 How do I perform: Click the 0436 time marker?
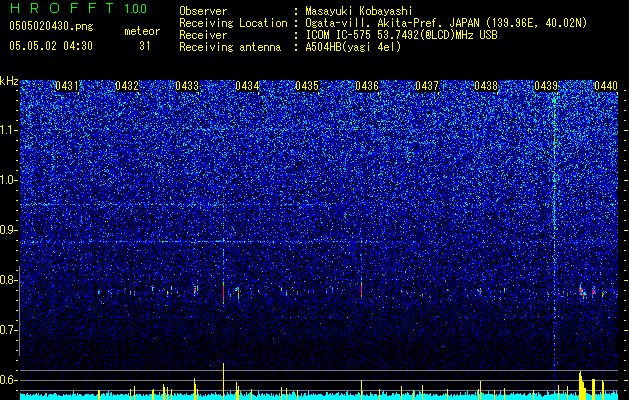pos(367,86)
